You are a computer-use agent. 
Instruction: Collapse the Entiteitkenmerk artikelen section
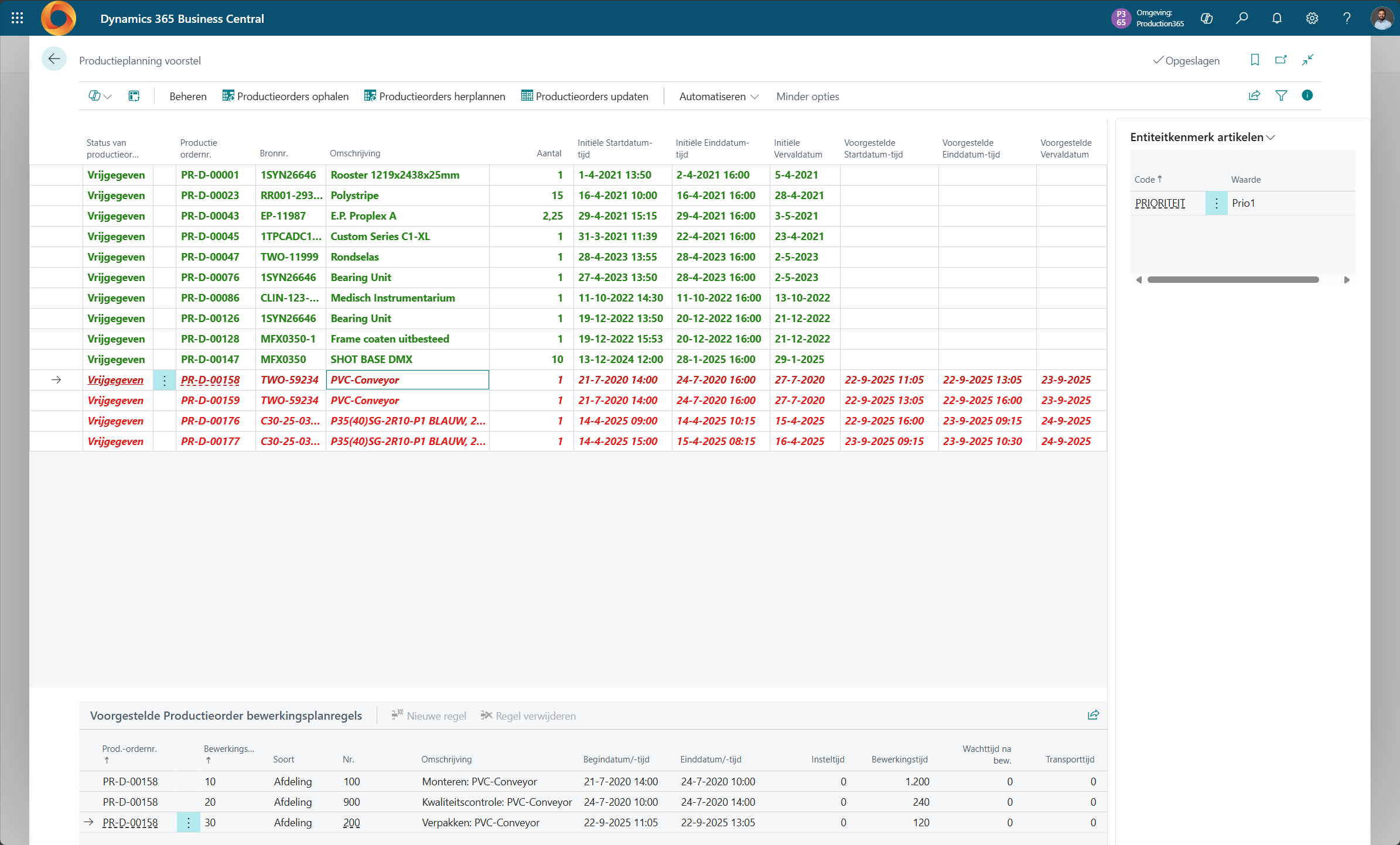pyautogui.click(x=1202, y=137)
